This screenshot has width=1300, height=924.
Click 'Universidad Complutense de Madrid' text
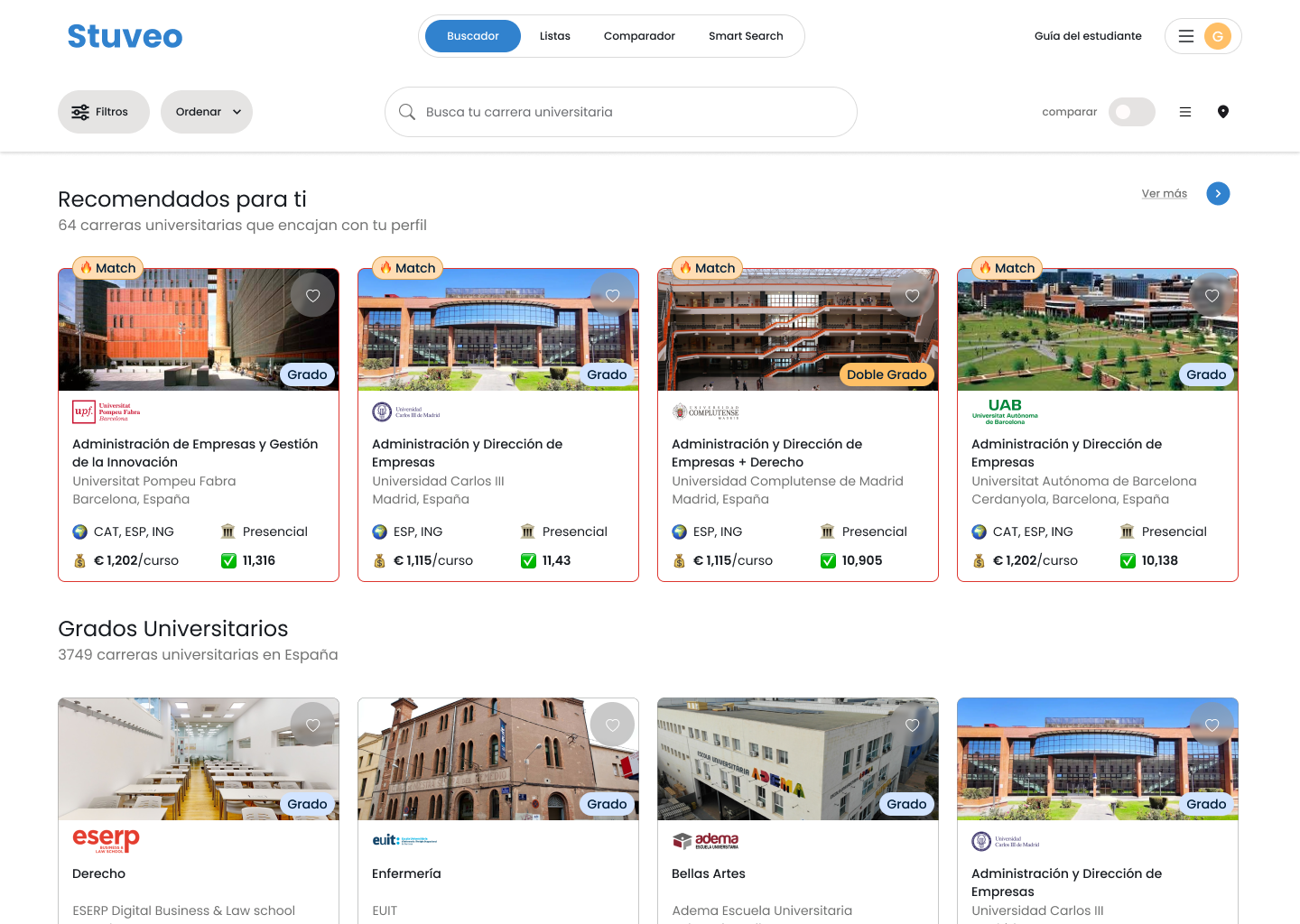tap(787, 481)
